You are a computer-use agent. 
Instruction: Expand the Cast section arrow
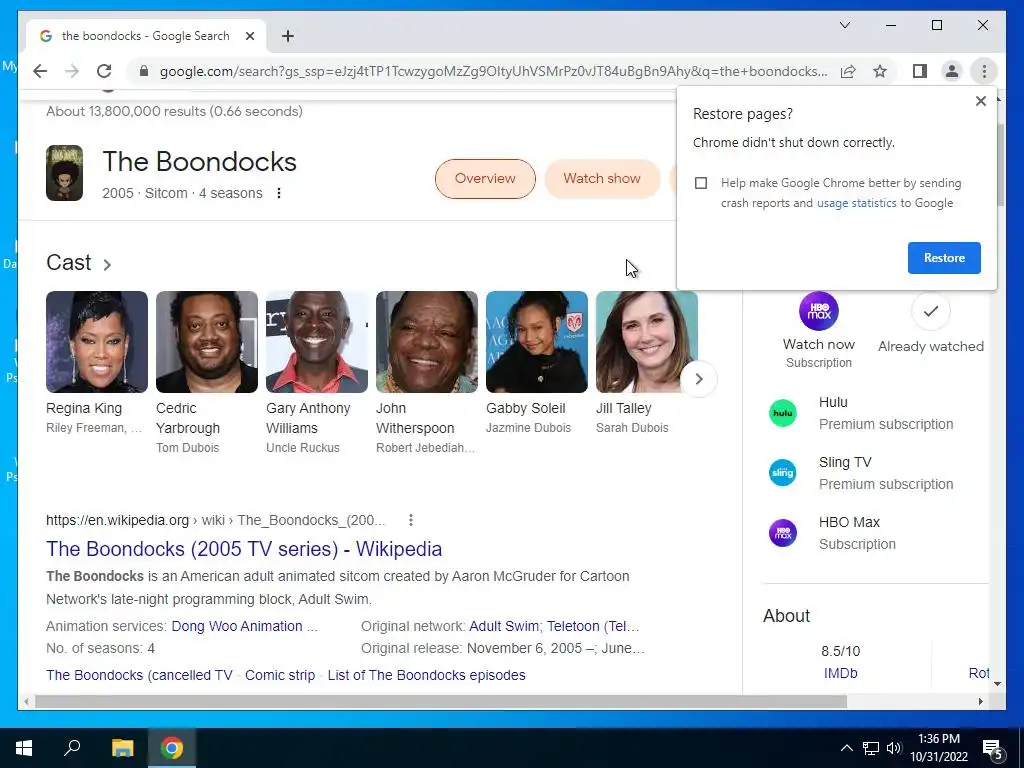point(107,264)
